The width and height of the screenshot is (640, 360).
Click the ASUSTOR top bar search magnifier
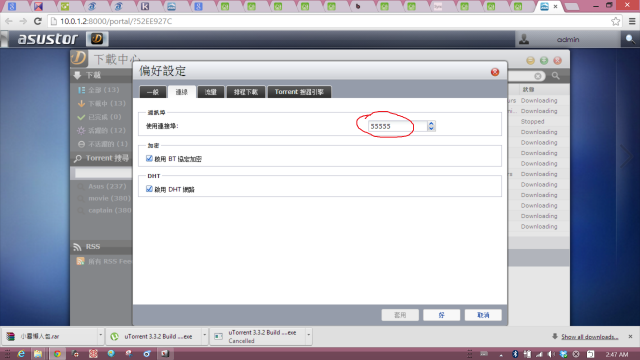[630, 39]
